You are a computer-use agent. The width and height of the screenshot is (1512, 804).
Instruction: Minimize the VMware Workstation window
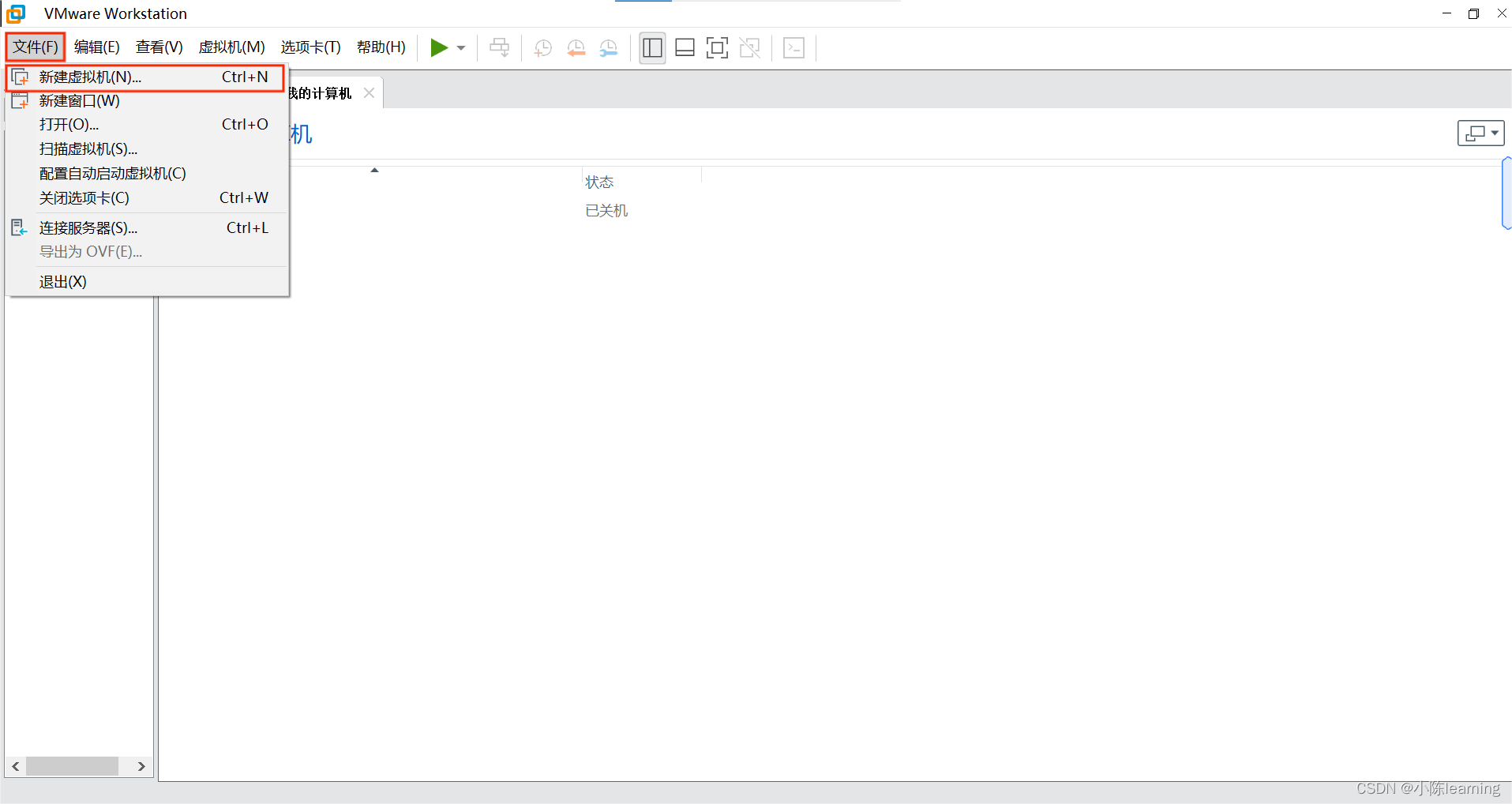click(1446, 13)
